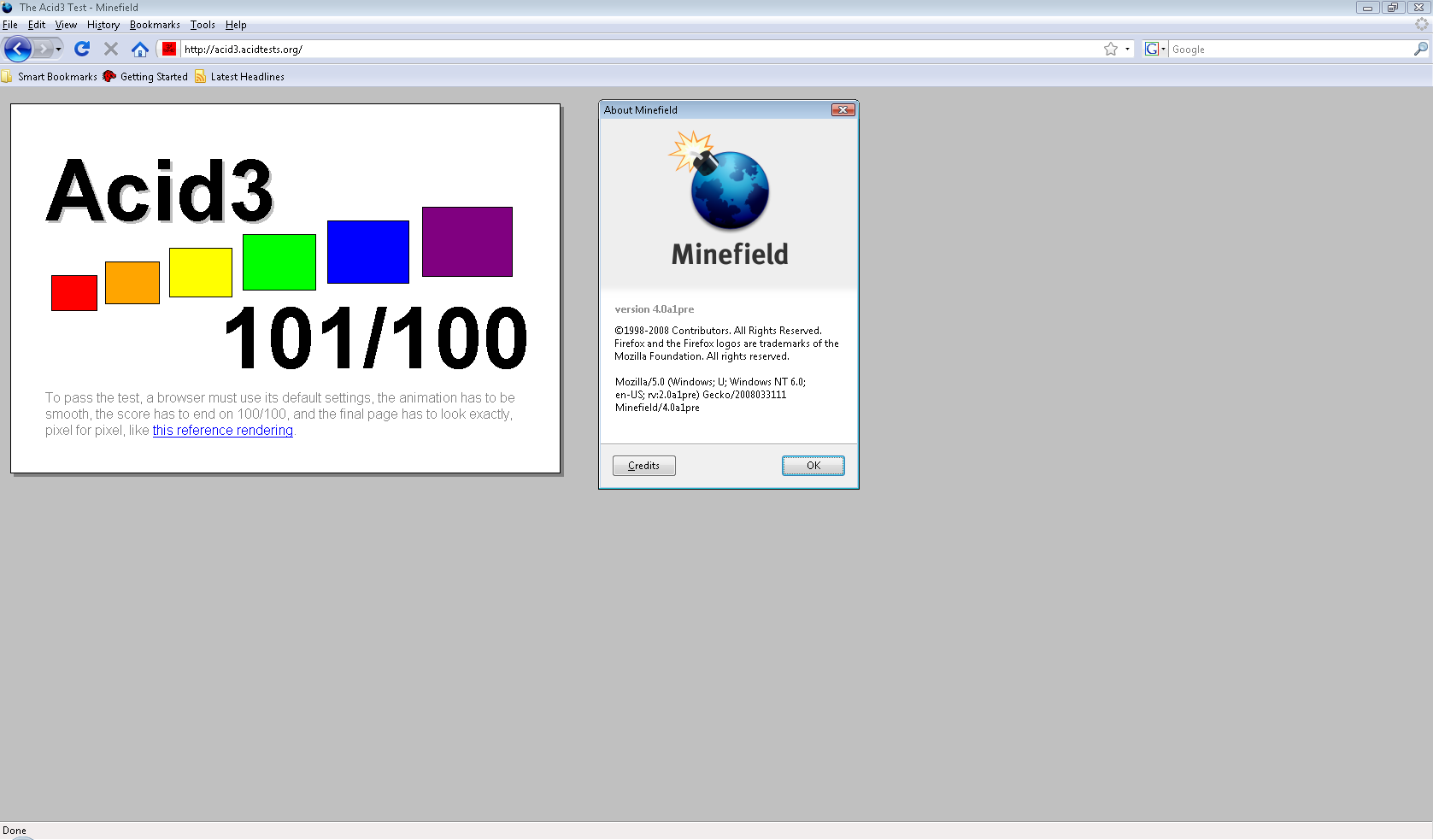Click the Credits button in About Minefield
The height and width of the screenshot is (840, 1433).
[644, 466]
